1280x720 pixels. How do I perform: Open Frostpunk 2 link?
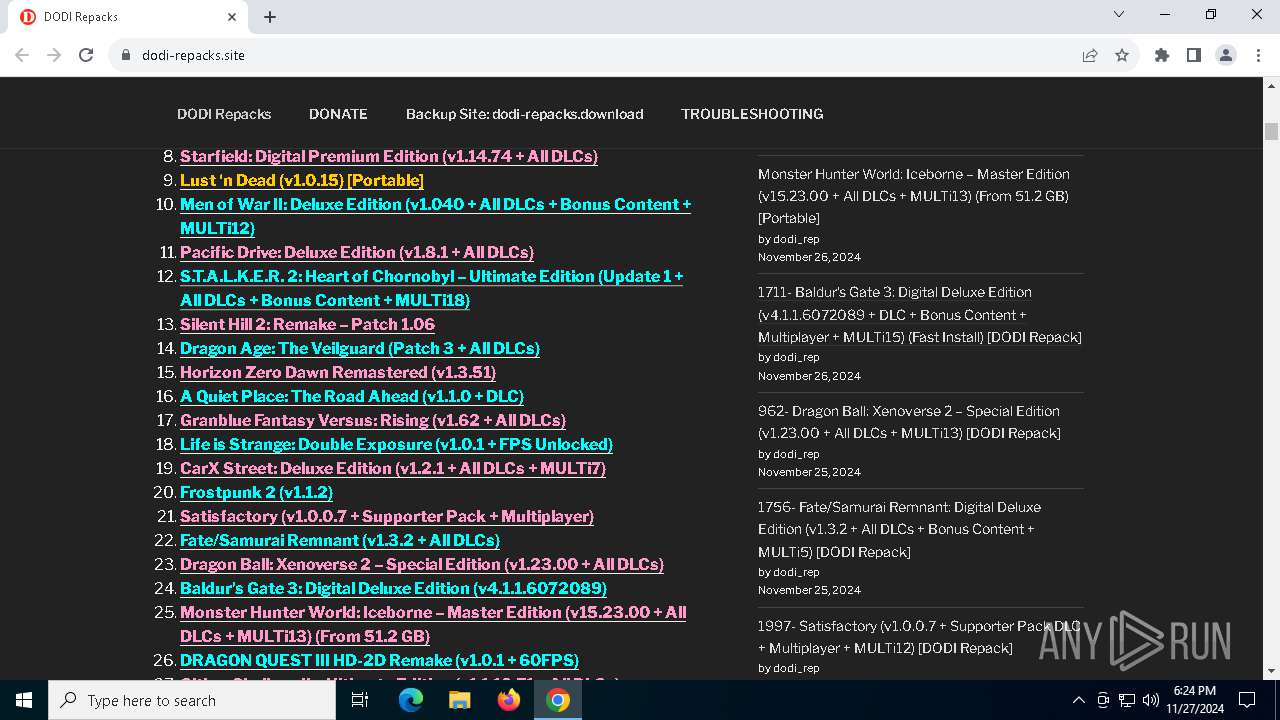(256, 492)
